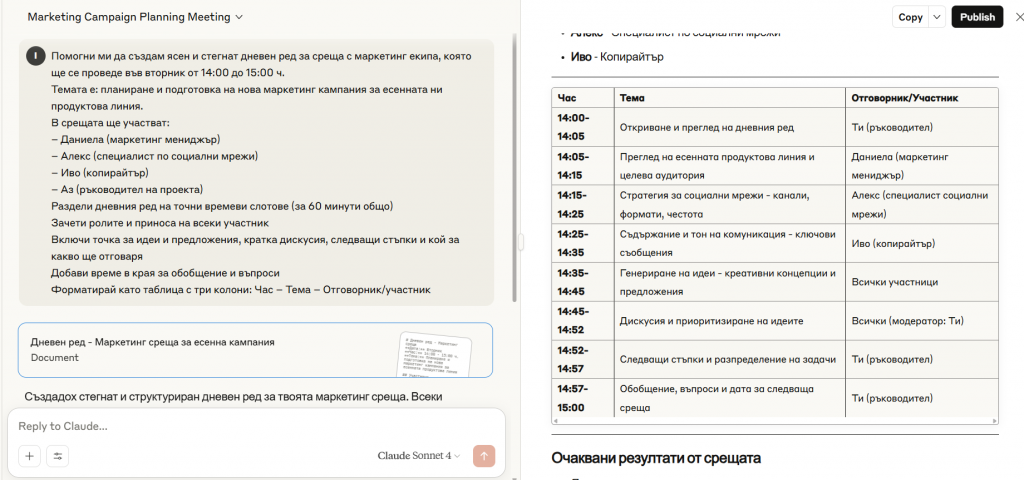Click the document preview thumbnail image
The height and width of the screenshot is (480, 1024).
tap(434, 355)
